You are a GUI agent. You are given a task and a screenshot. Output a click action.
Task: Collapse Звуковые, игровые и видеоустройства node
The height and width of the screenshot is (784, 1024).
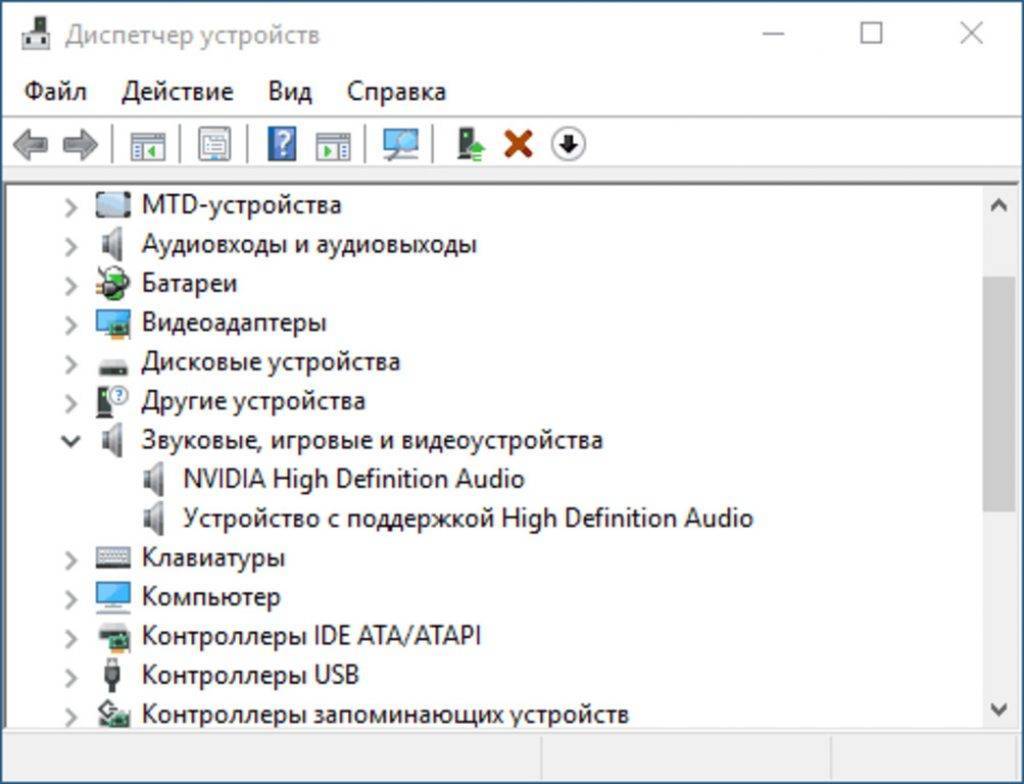[71, 441]
